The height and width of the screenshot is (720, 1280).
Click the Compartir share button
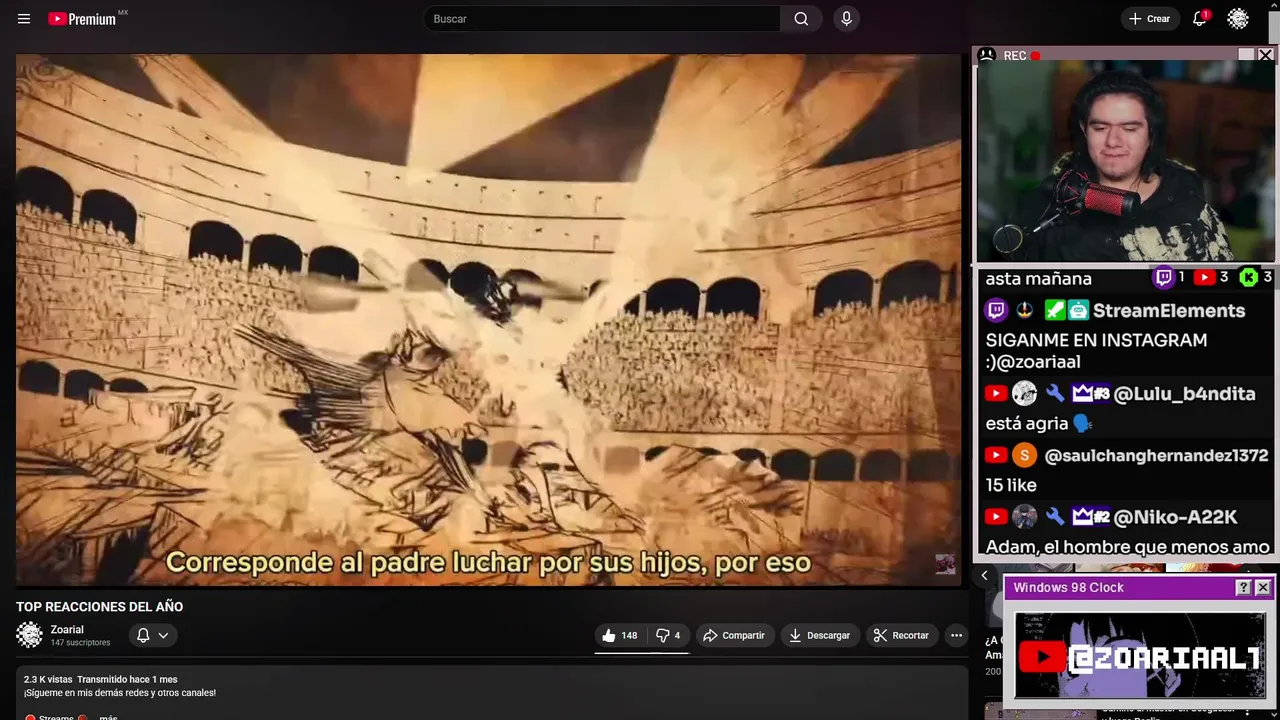(x=734, y=635)
